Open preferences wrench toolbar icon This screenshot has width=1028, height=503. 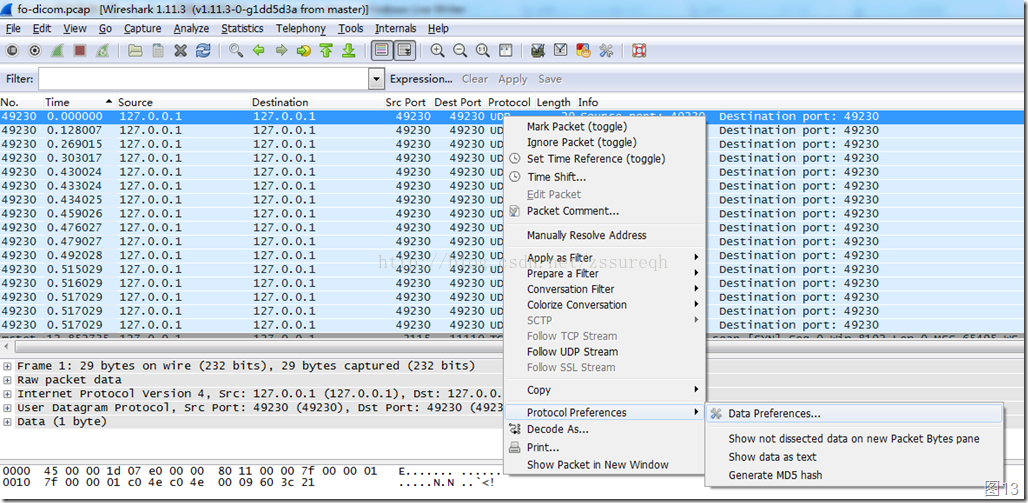pos(606,50)
